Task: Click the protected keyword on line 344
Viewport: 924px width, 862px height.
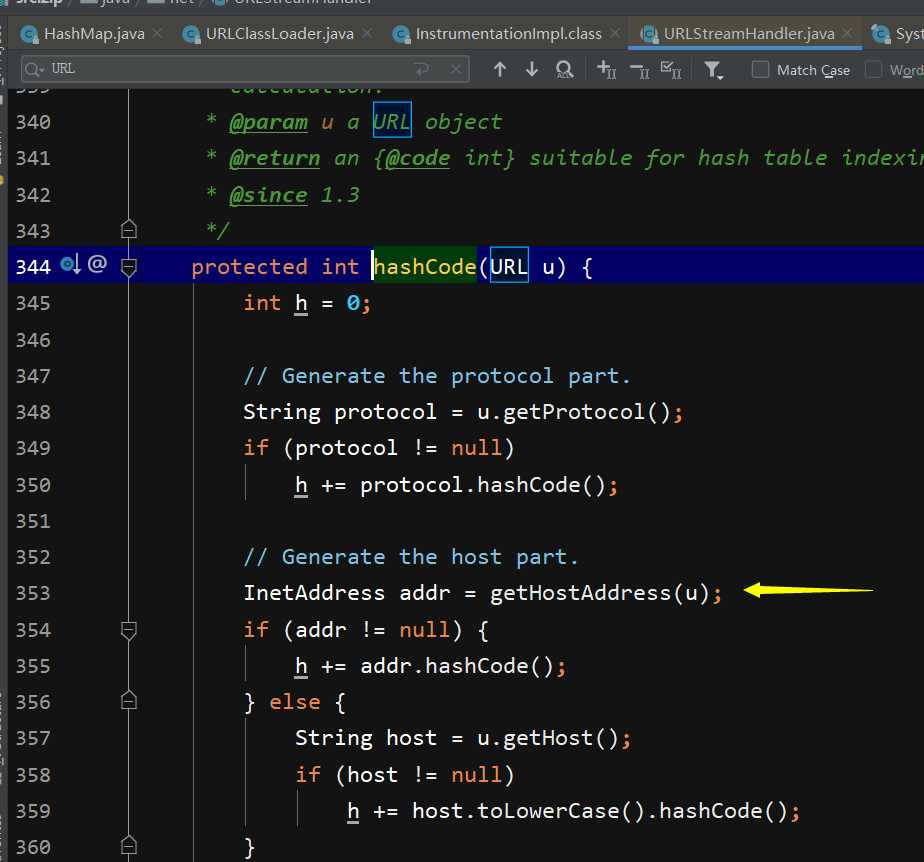Action: pyautogui.click(x=249, y=267)
